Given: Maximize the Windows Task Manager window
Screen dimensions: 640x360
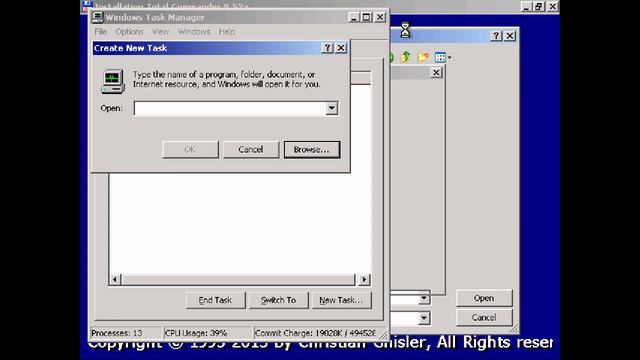Looking at the screenshot, I should [367, 17].
